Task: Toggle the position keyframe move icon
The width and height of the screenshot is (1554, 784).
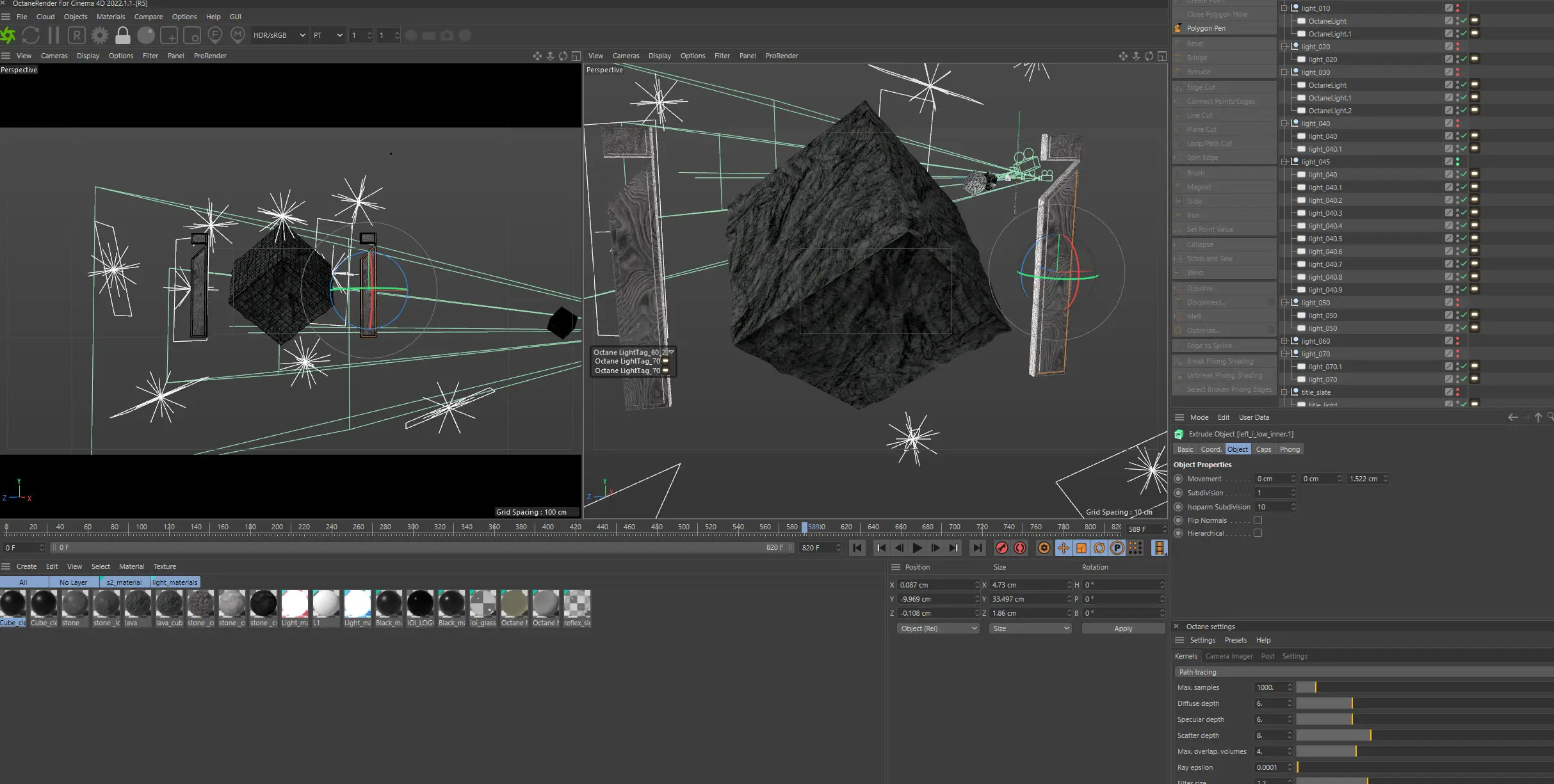Action: pos(1063,548)
